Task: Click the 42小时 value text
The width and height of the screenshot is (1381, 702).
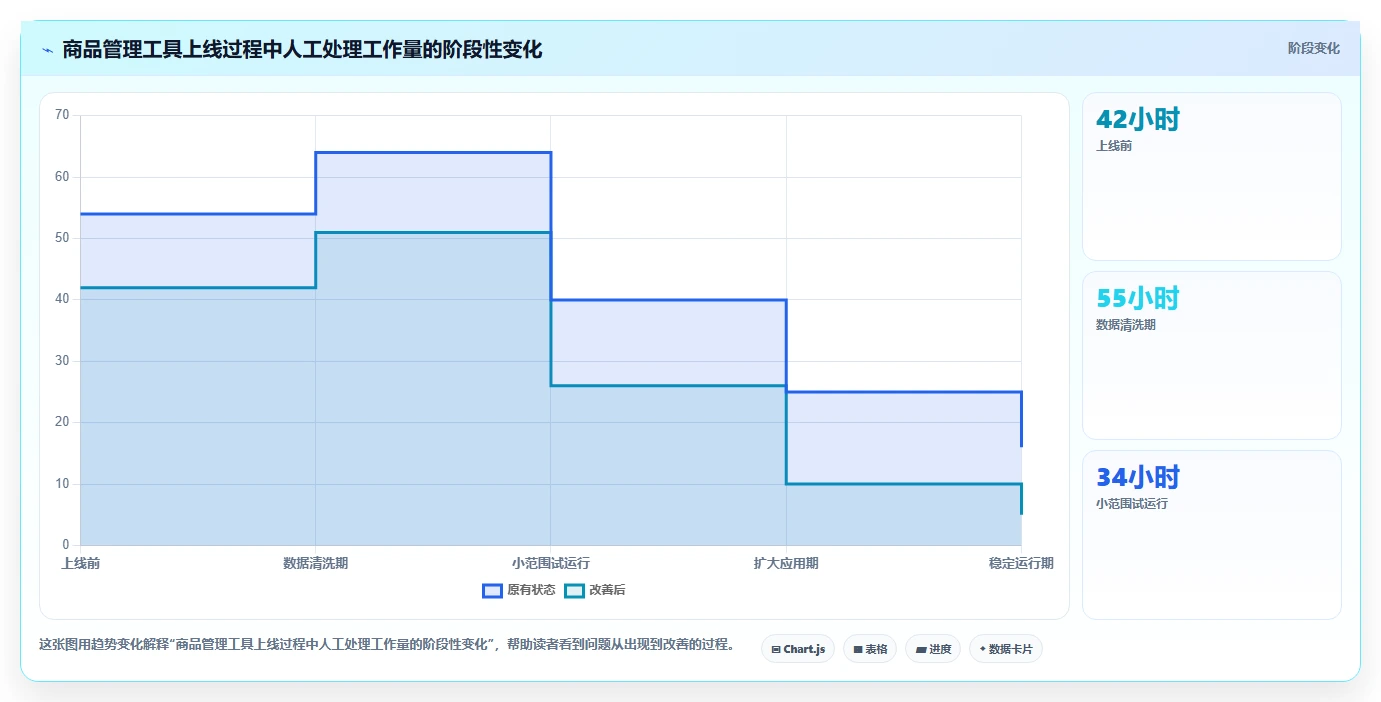Action: click(1138, 119)
